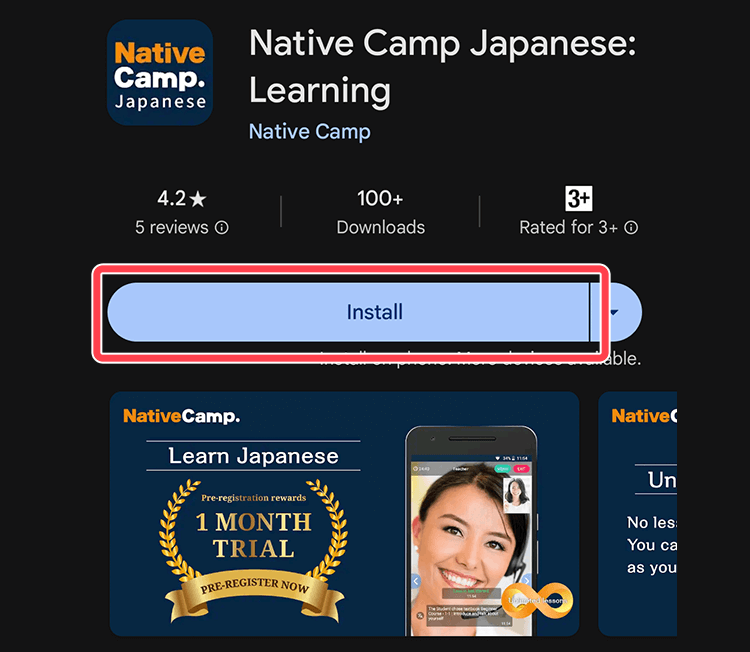Click the gold infinity Unlimited lessons icon
This screenshot has height=652, width=750.
tap(537, 600)
